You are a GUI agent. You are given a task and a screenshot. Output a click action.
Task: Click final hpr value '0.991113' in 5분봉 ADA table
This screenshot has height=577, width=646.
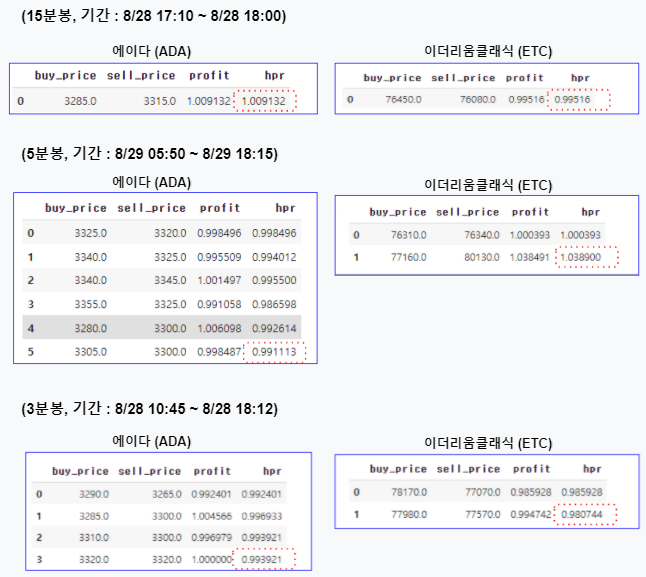(x=274, y=352)
